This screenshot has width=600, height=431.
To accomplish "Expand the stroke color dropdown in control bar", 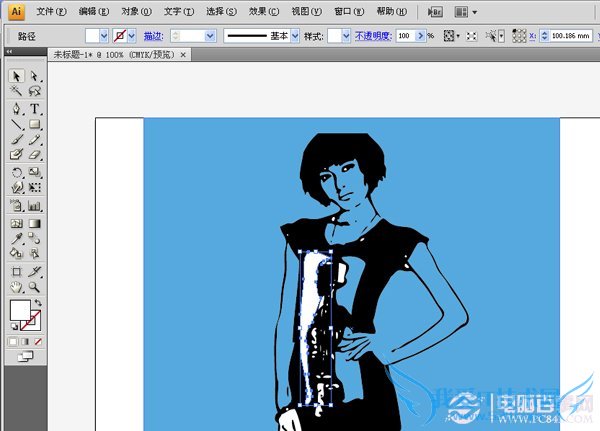I will pyautogui.click(x=132, y=36).
